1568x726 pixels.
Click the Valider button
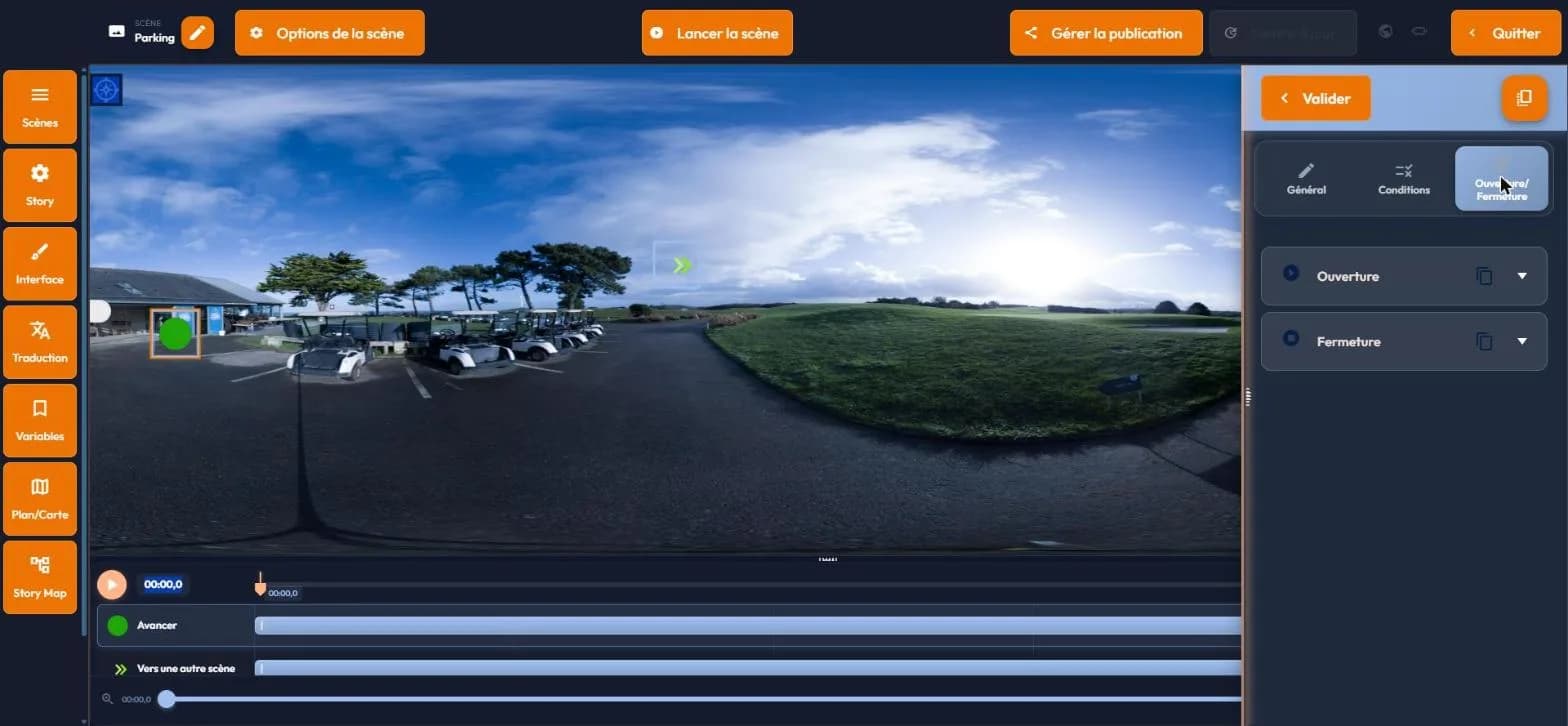point(1315,98)
